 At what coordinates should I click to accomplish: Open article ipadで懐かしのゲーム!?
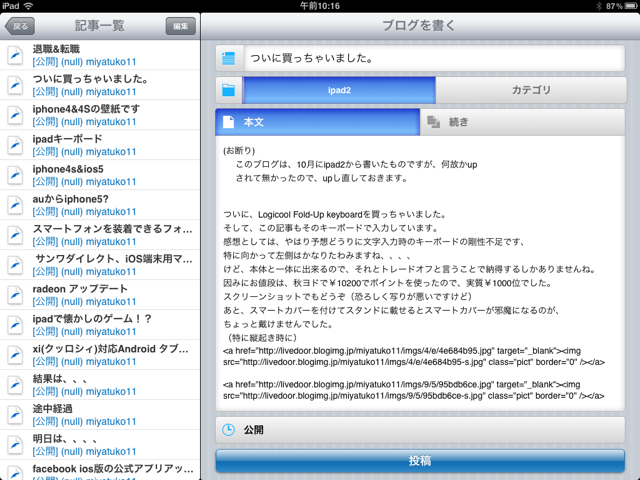[x=100, y=325]
